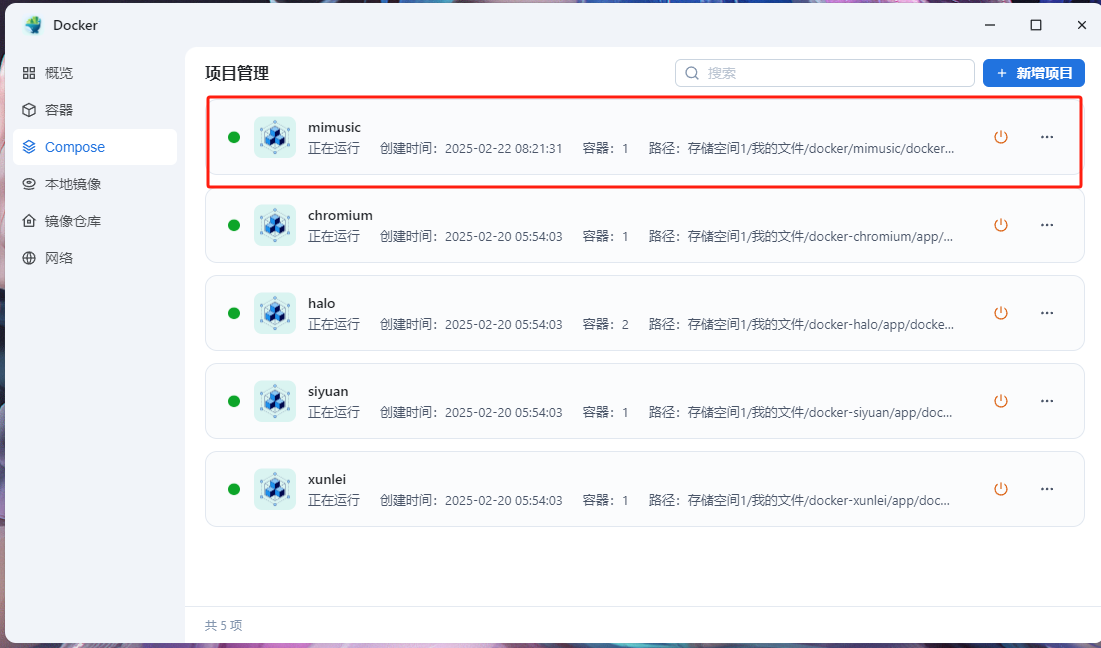Open the 容器 containers section
Viewport: 1101px width, 648px height.
59,110
